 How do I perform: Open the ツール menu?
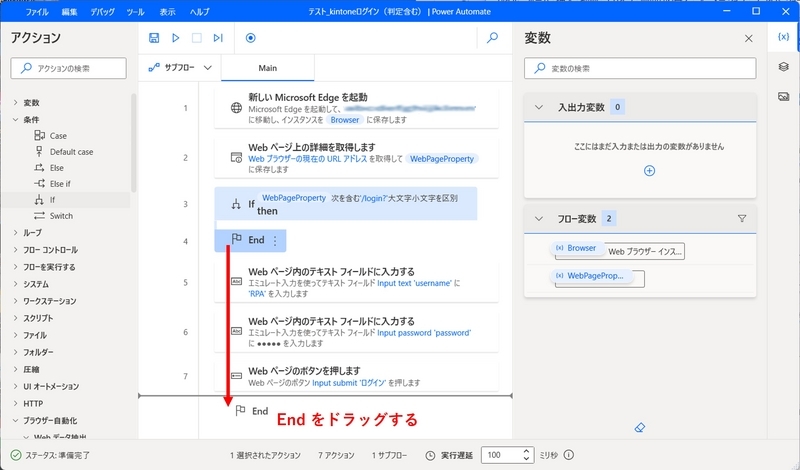(x=135, y=12)
